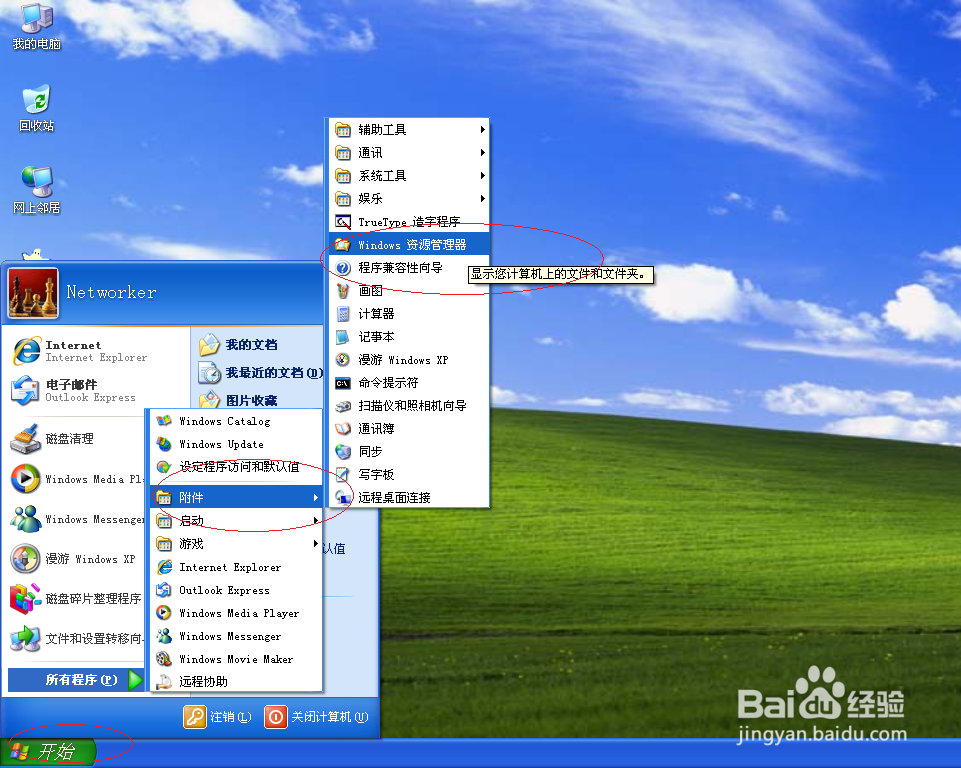Open Set Program Access and Defaults (设定程序访问和默认值)
961x768 pixels.
pyautogui.click(x=237, y=467)
